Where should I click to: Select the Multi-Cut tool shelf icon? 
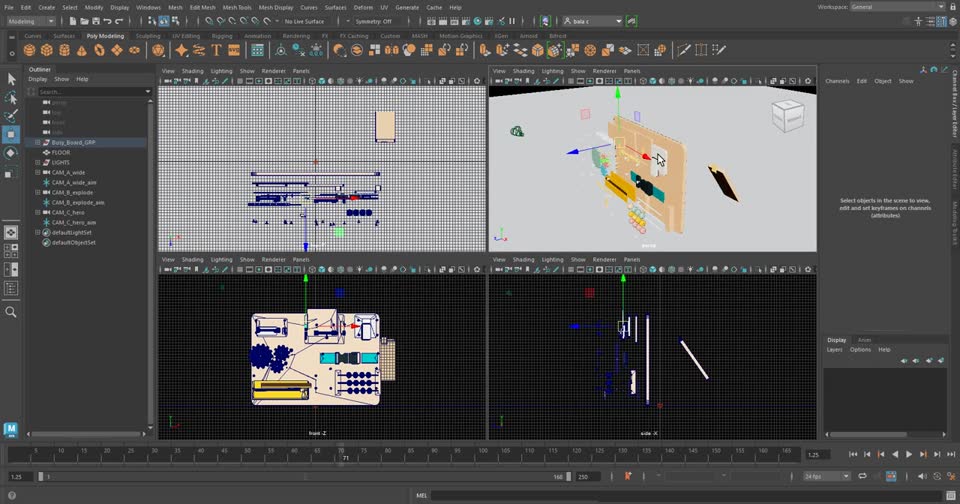(x=683, y=50)
